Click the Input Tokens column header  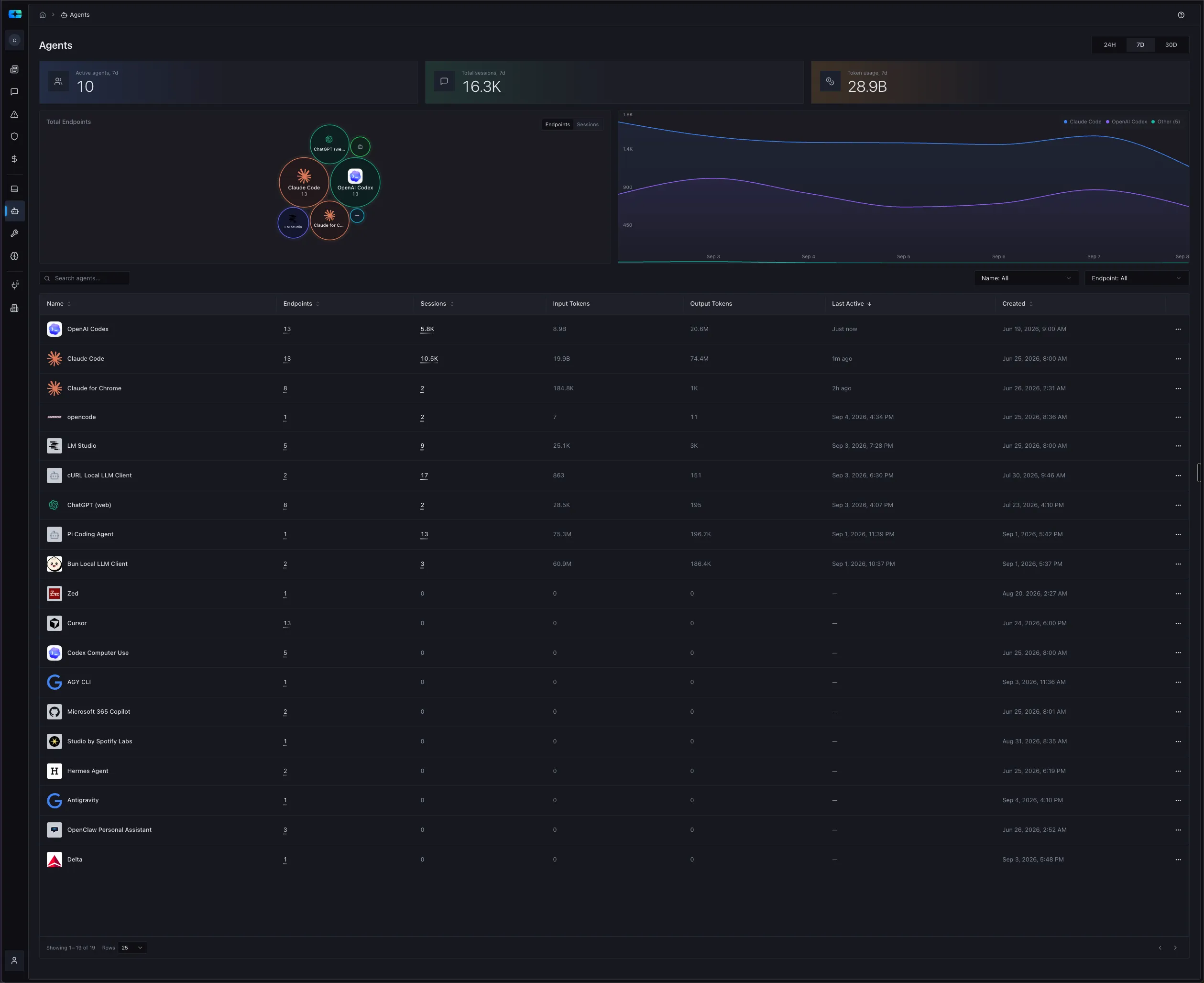click(x=571, y=303)
